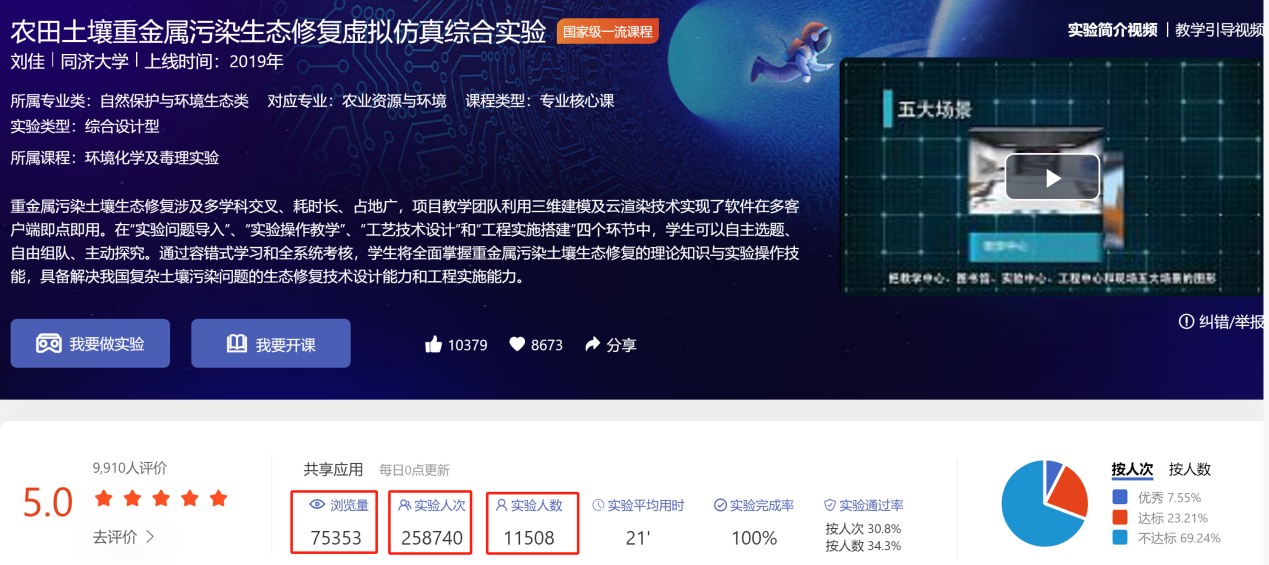This screenshot has width=1269, height=565.
Task: Click the red 达标 legend swatch
Action: coord(1120,517)
